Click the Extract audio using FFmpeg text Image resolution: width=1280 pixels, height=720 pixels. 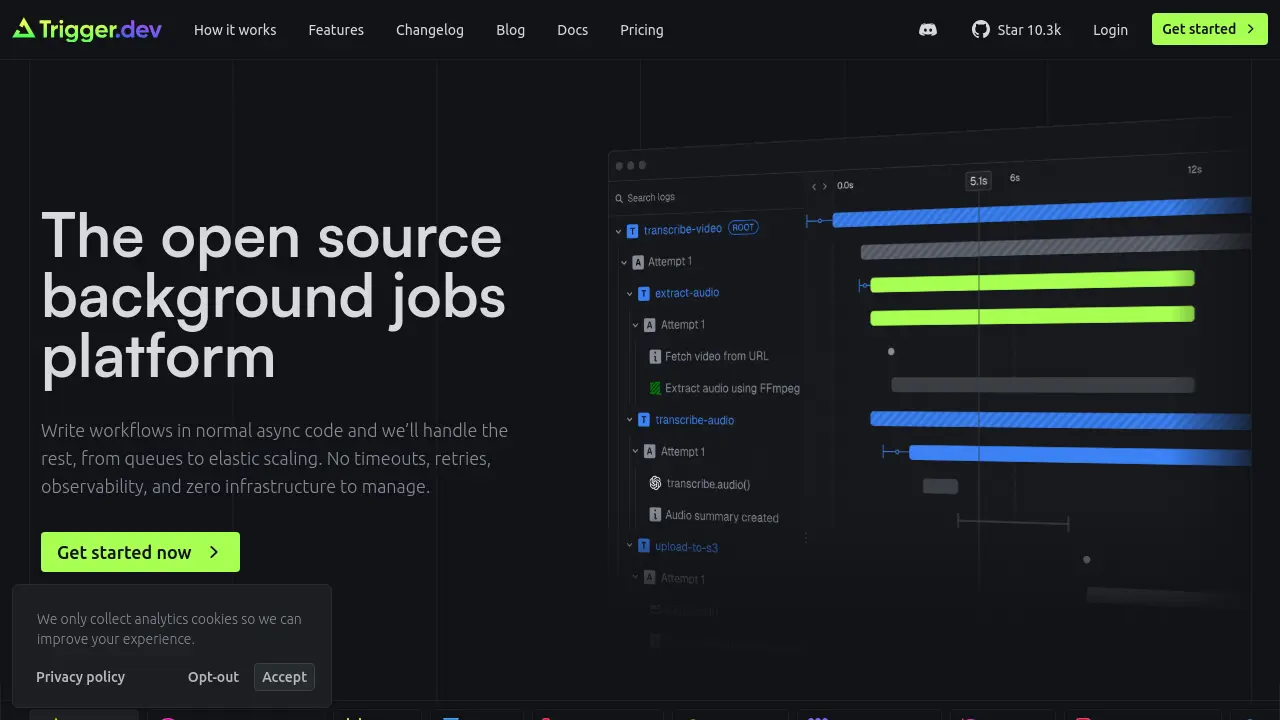[x=732, y=388]
